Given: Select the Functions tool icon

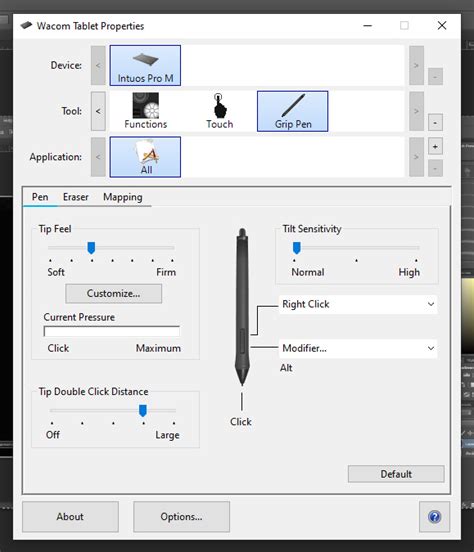Looking at the screenshot, I should (x=145, y=111).
